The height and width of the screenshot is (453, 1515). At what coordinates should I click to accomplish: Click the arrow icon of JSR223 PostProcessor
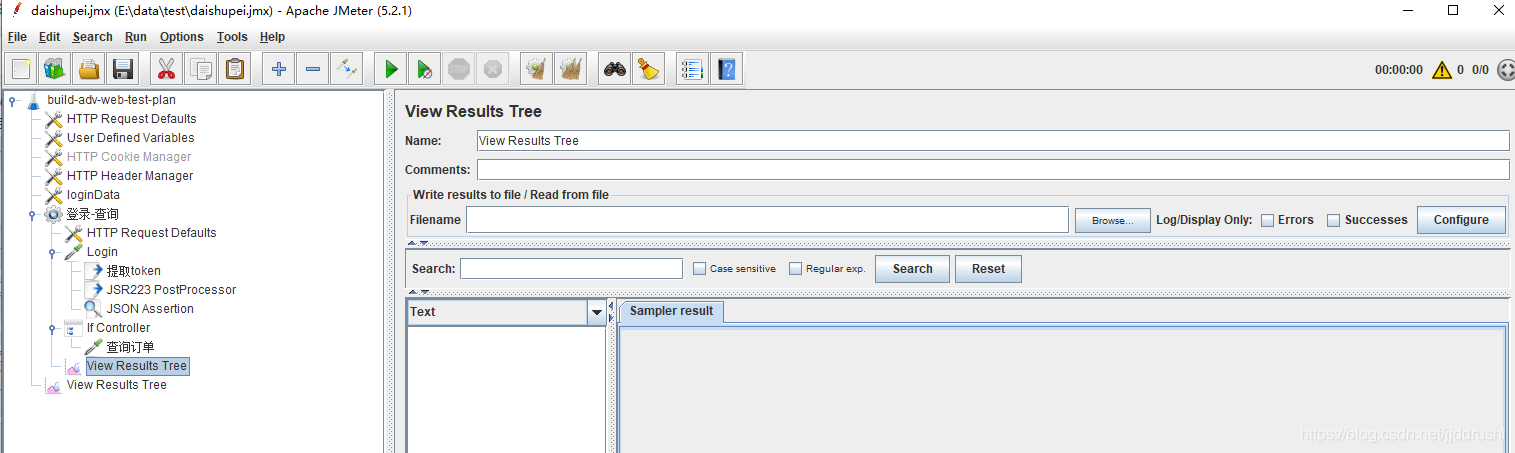(x=93, y=290)
